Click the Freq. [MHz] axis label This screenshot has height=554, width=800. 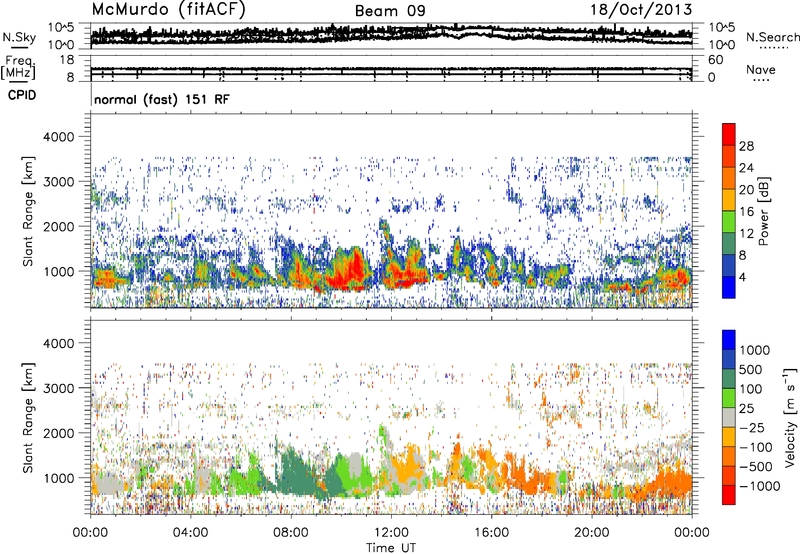tap(18, 67)
